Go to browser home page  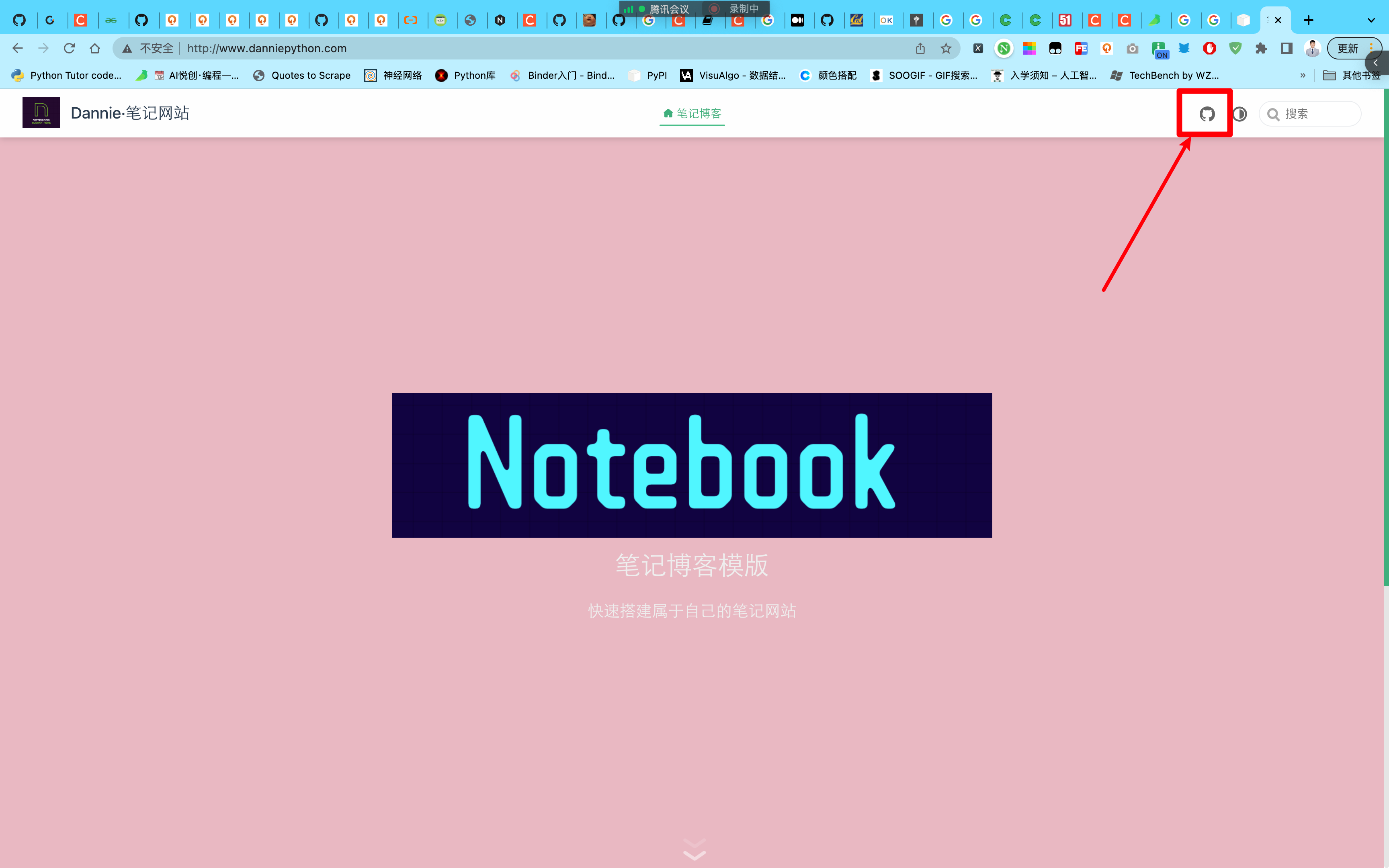point(95,48)
